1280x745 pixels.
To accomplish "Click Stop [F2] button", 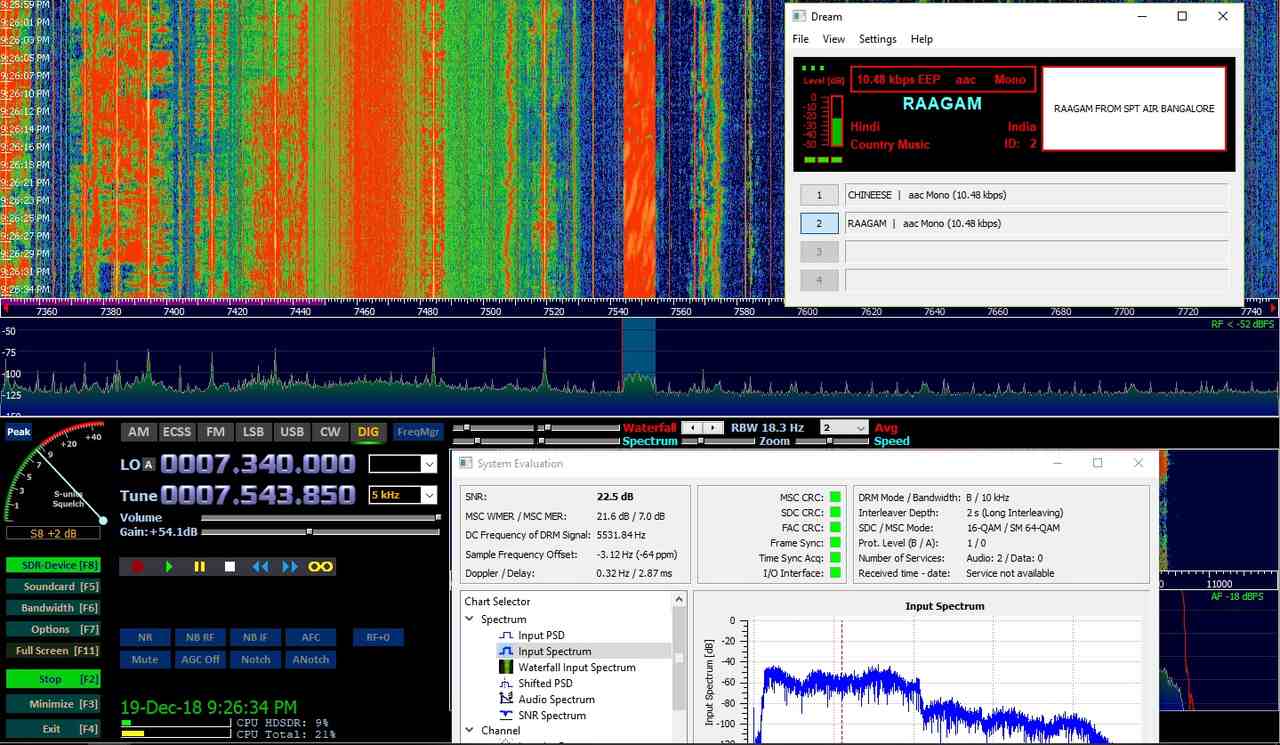I will 53,679.
